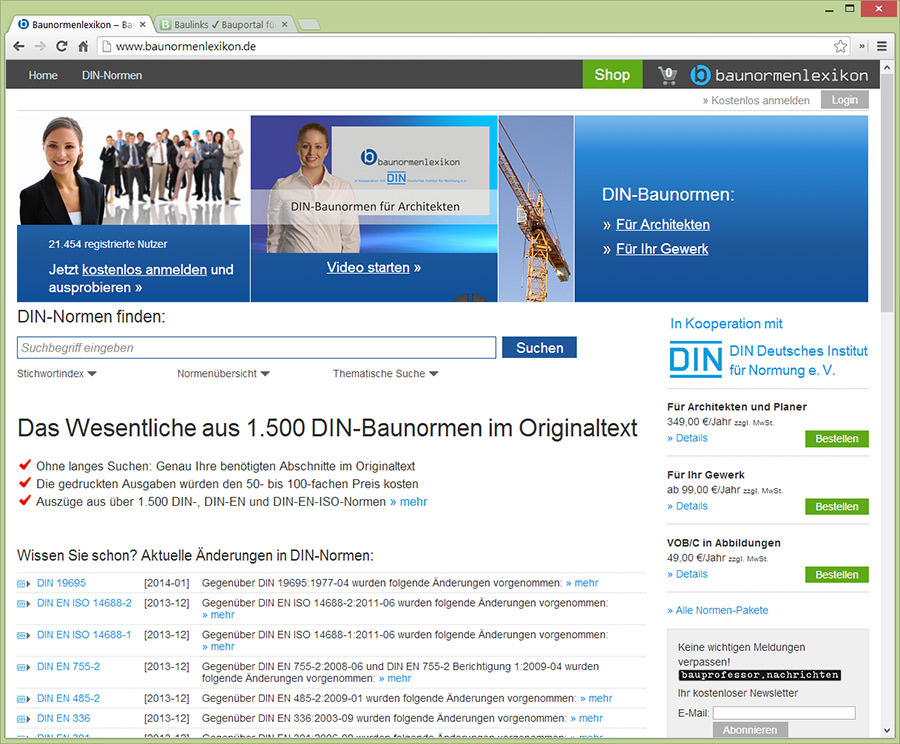The image size is (900, 744).
Task: Maximize the browser window
Action: (850, 9)
